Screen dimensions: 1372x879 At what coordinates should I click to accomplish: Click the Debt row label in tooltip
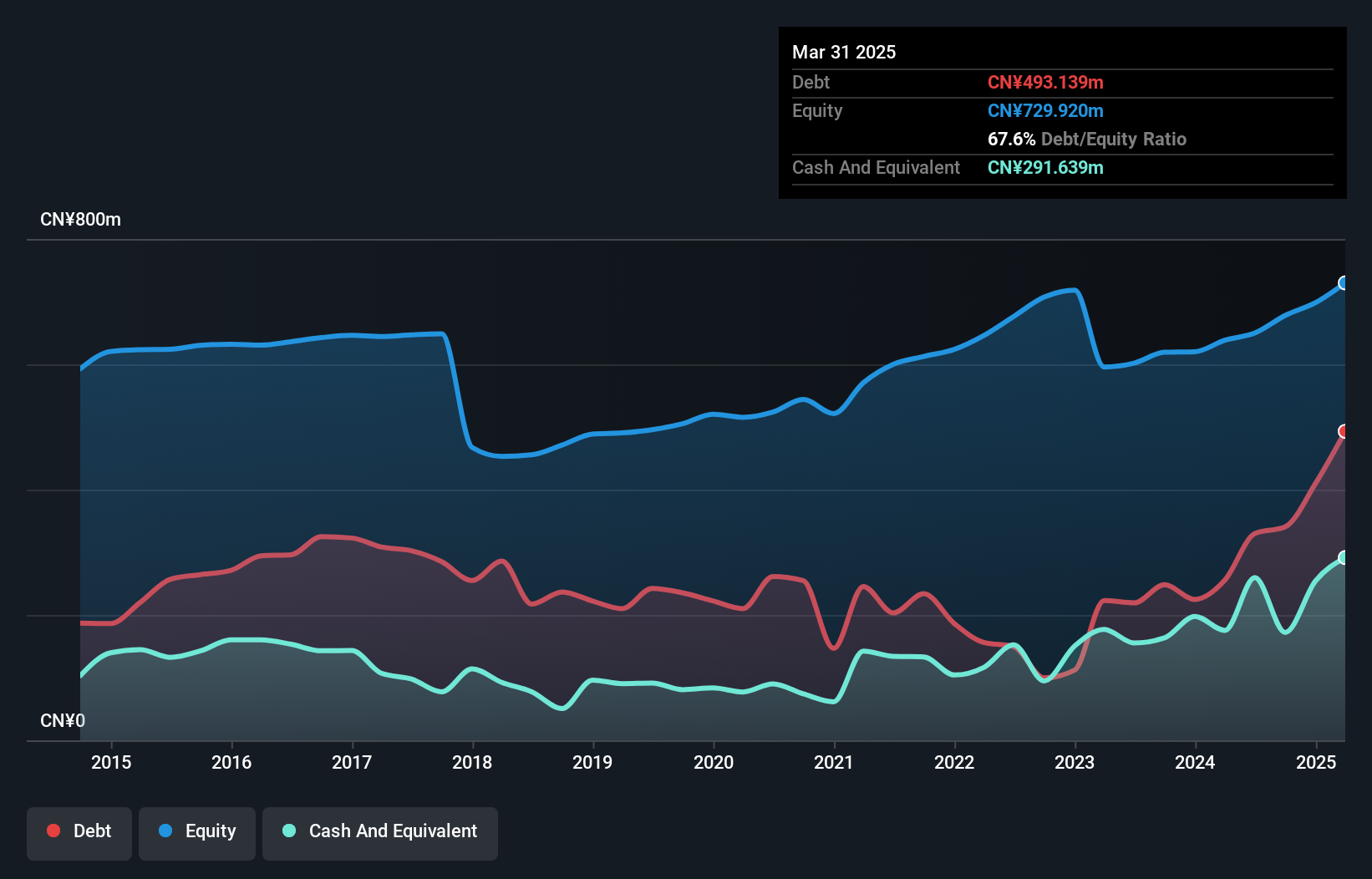coord(810,82)
